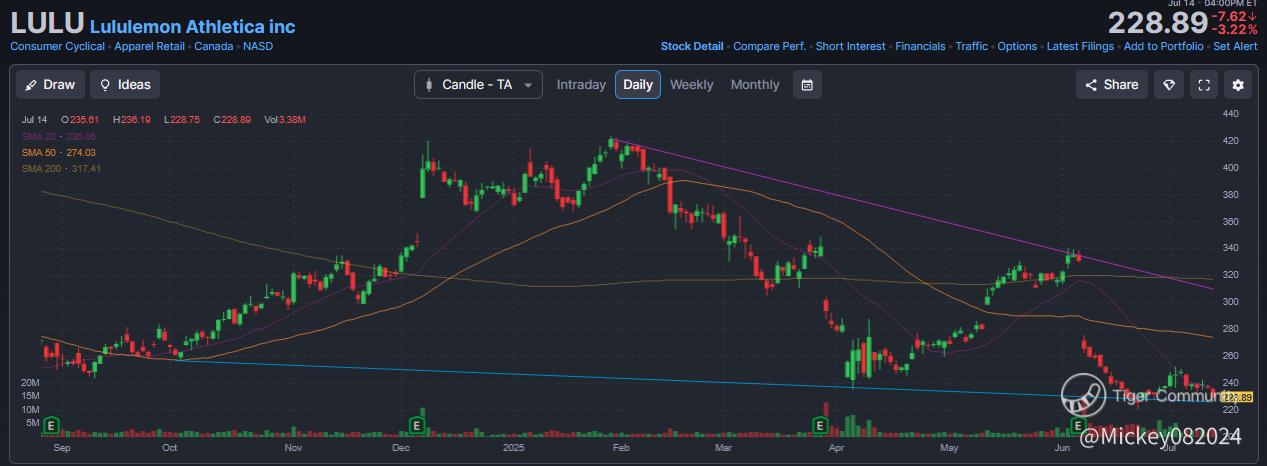Screen dimensions: 1267x466
Task: Click the diamond premium icon
Action: click(1169, 85)
